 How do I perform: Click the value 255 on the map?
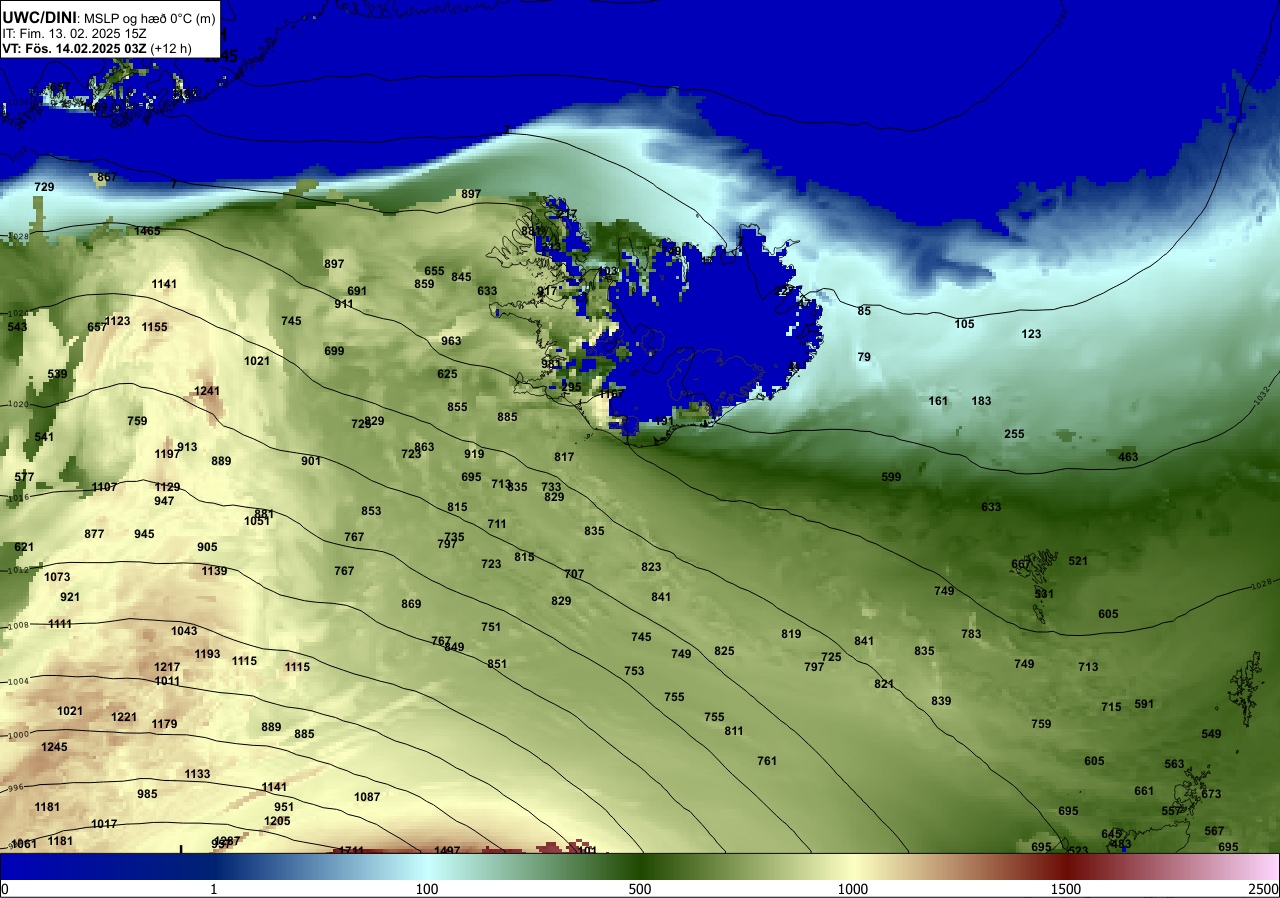coord(1014,434)
